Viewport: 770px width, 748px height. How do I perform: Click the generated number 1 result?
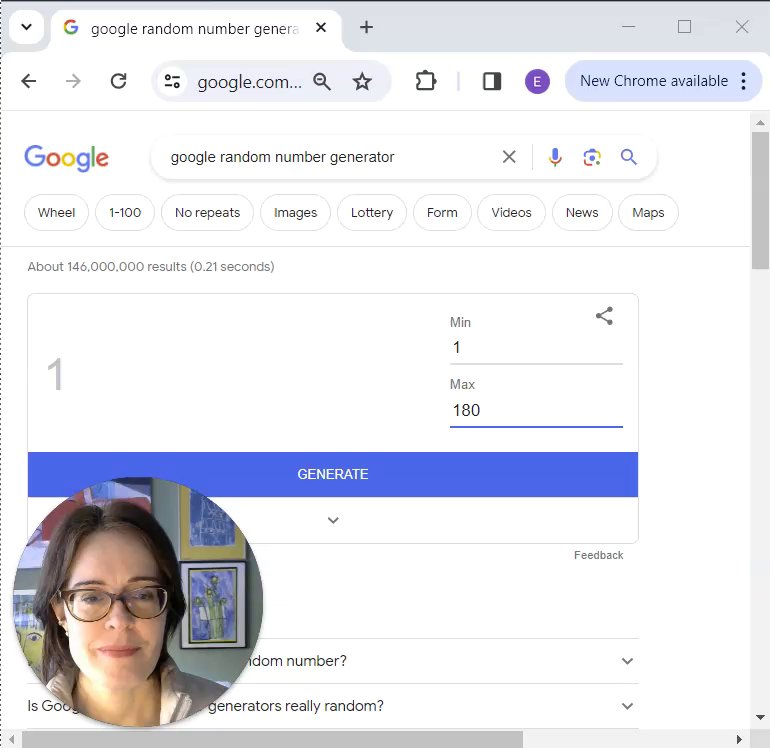click(55, 374)
